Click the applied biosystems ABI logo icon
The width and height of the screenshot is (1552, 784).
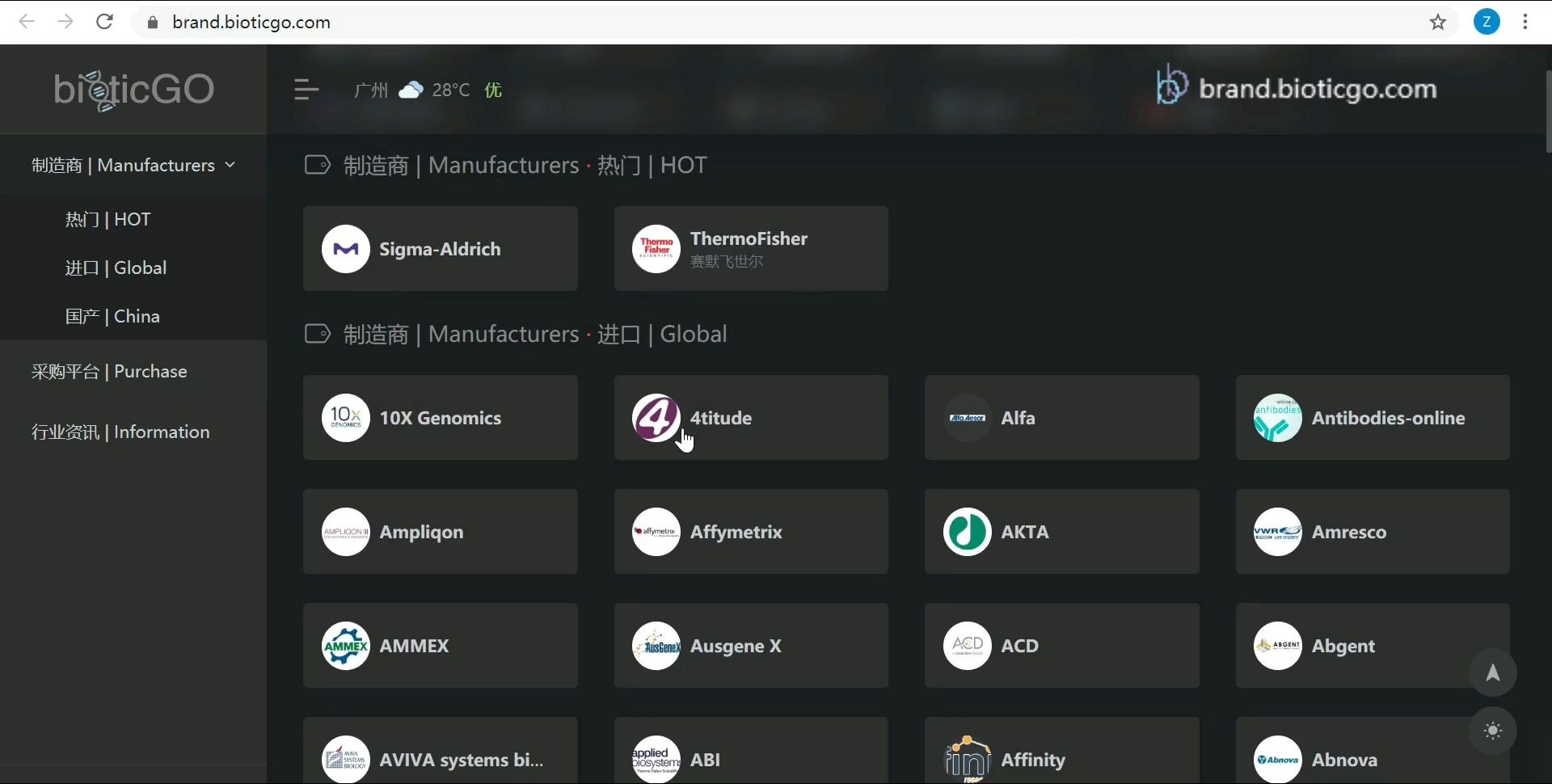[x=656, y=759]
